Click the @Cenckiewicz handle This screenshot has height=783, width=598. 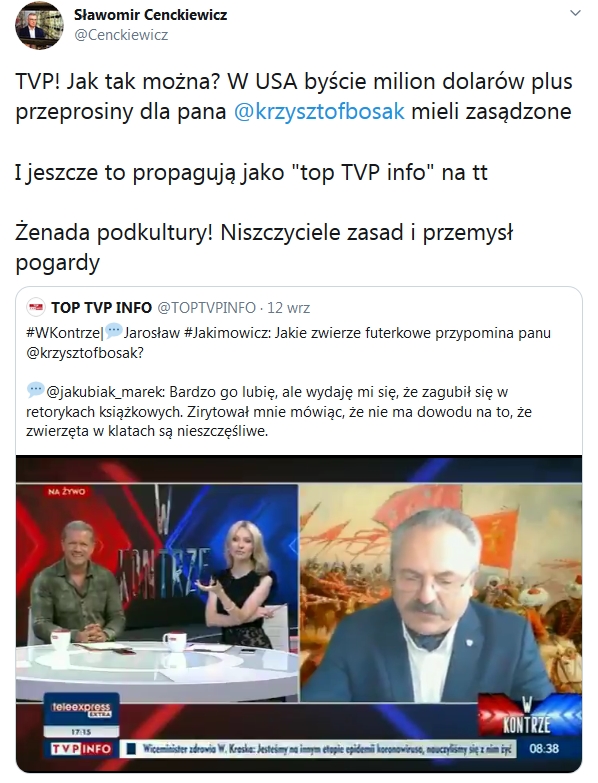pyautogui.click(x=121, y=35)
